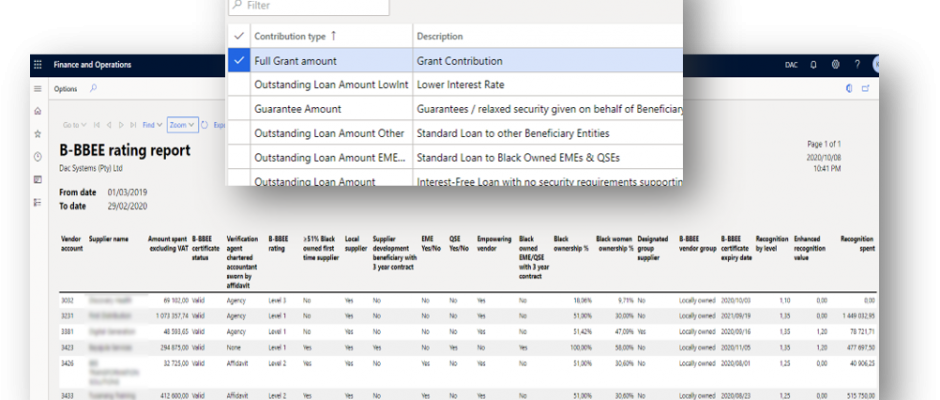The image size is (940, 400).
Task: Uncheck the Full Grant amount row
Action: [x=238, y=60]
